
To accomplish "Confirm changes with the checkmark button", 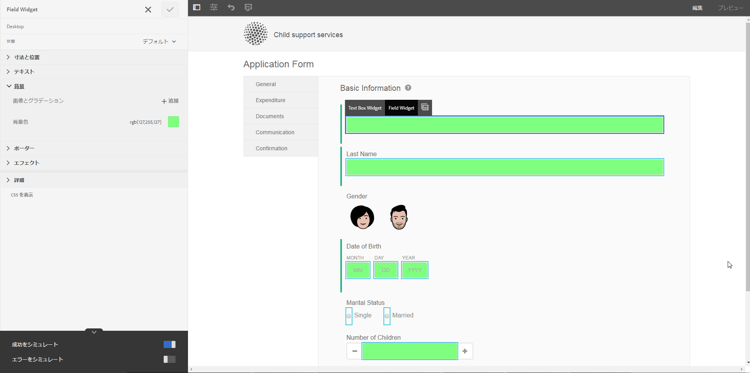I will pos(170,10).
